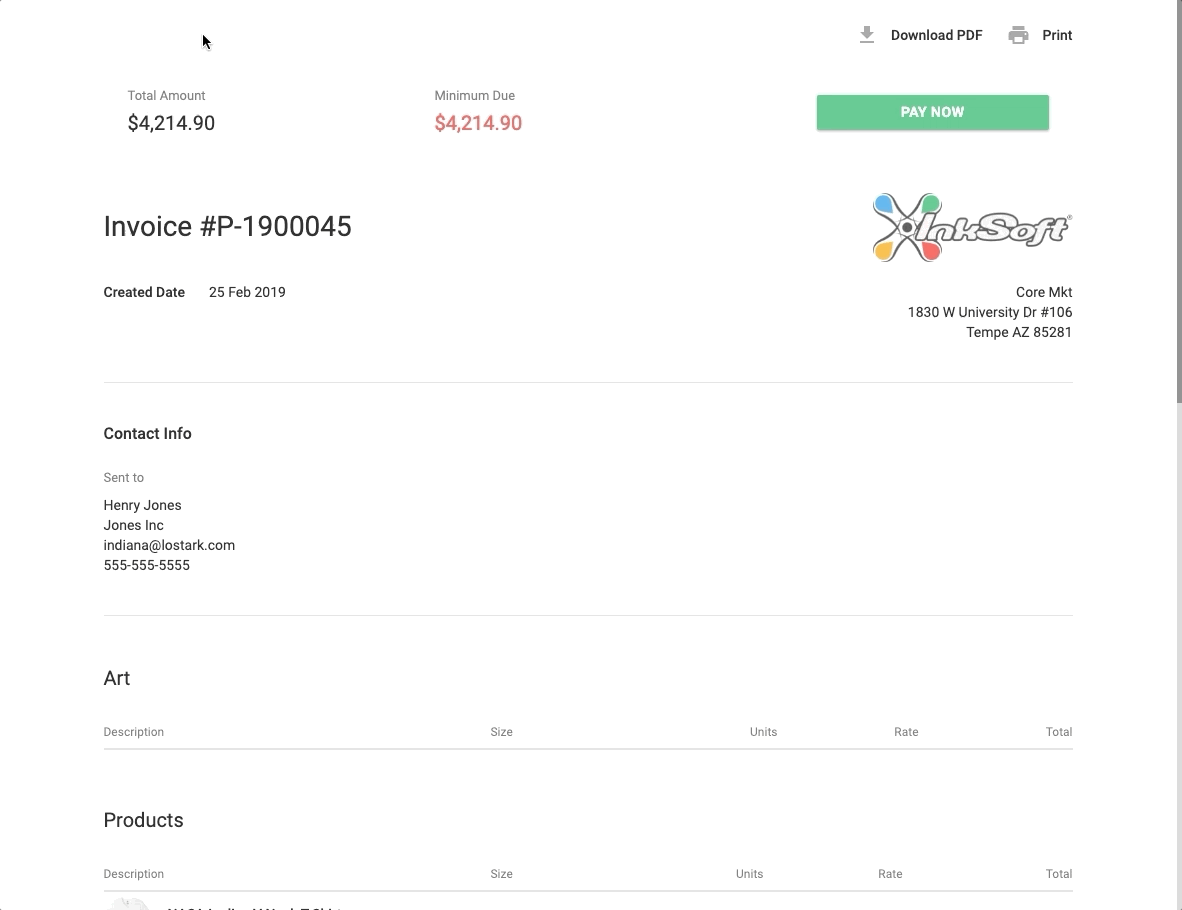The height and width of the screenshot is (910, 1182).
Task: Click the Download PDF text label
Action: click(936, 35)
